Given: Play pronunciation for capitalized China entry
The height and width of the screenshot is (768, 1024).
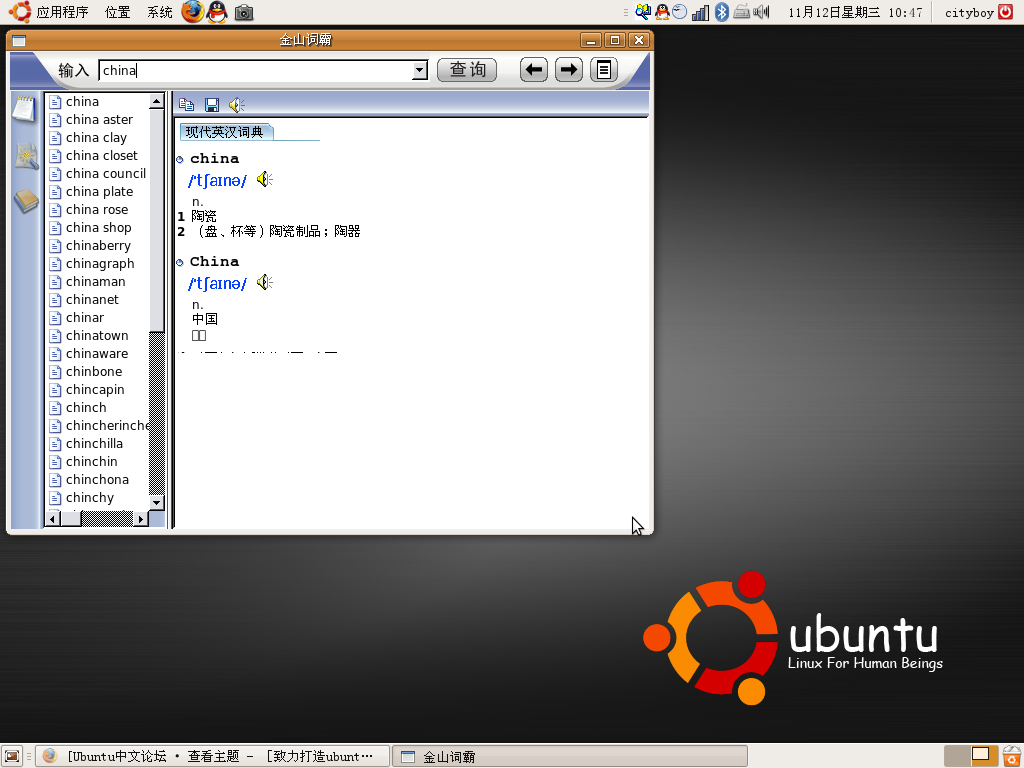Looking at the screenshot, I should (264, 282).
